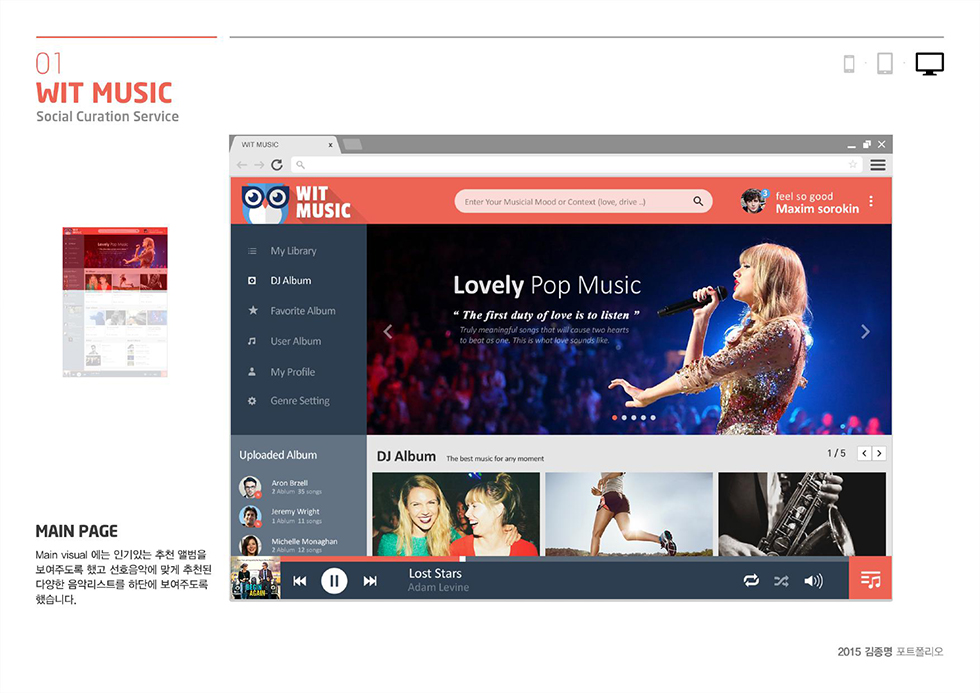Open the playlist icon in the player bar
The width and height of the screenshot is (980, 693).
tap(871, 579)
